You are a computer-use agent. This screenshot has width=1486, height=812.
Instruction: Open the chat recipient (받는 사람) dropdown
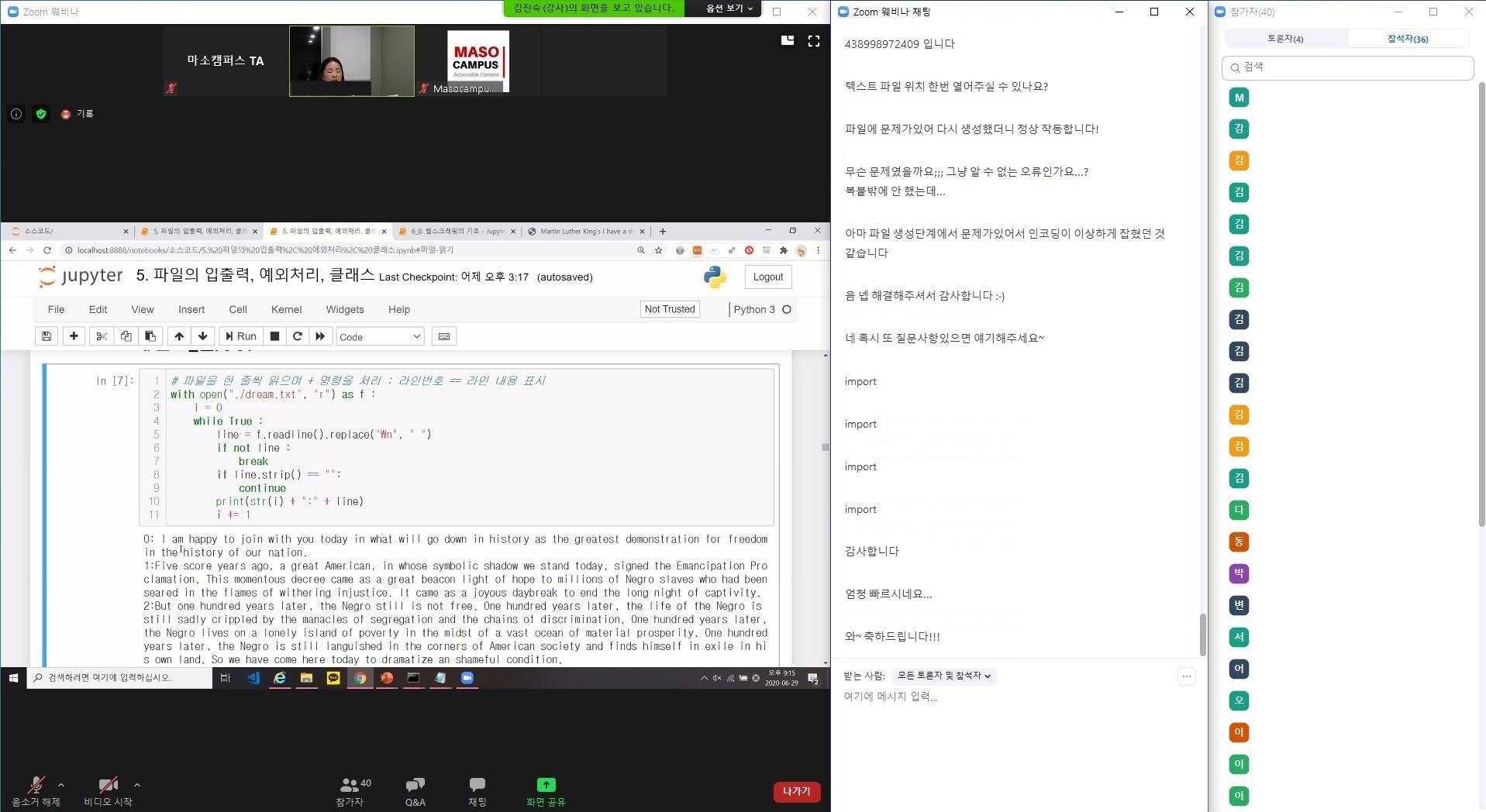pos(943,676)
